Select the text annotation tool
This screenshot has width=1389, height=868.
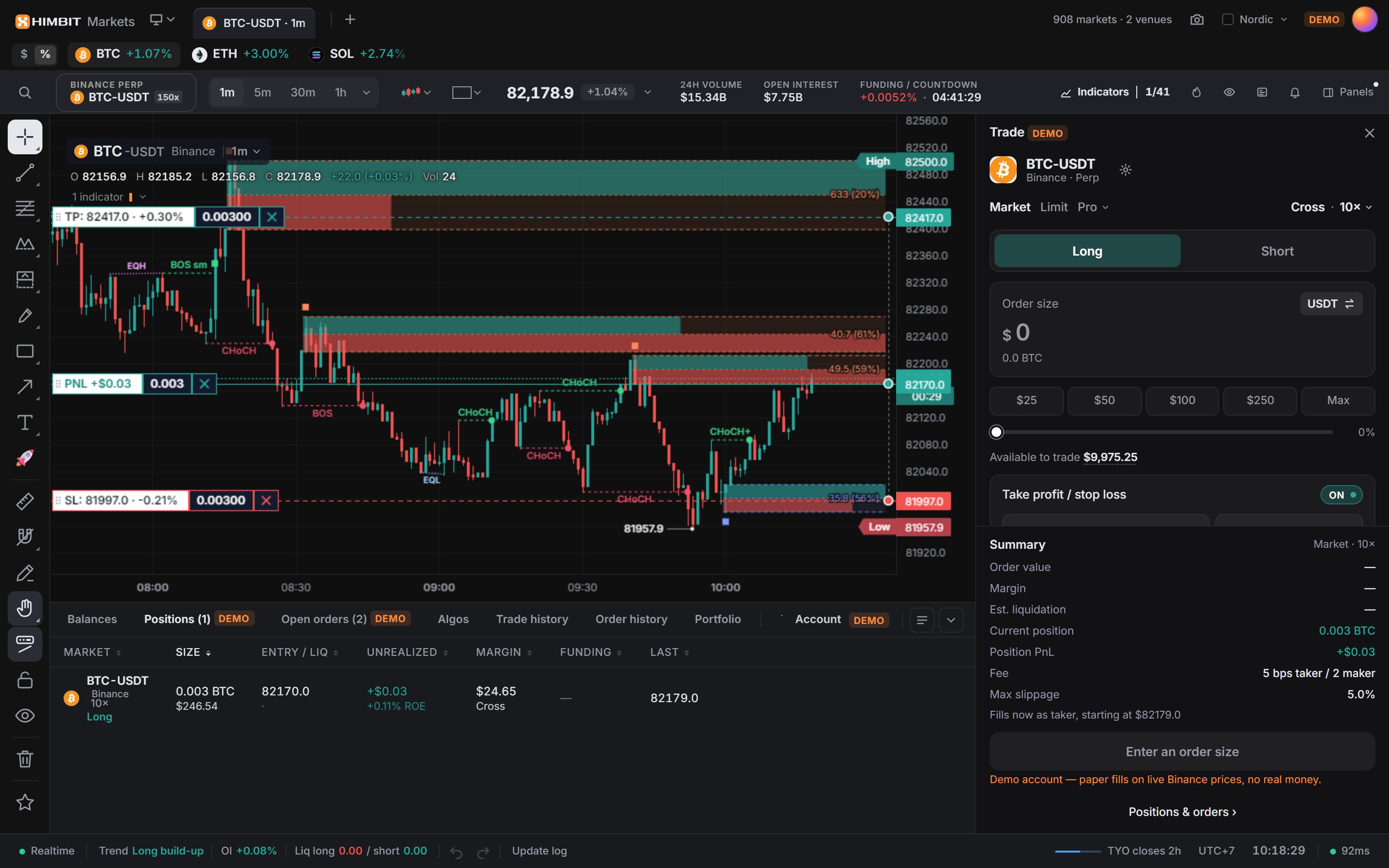25,422
